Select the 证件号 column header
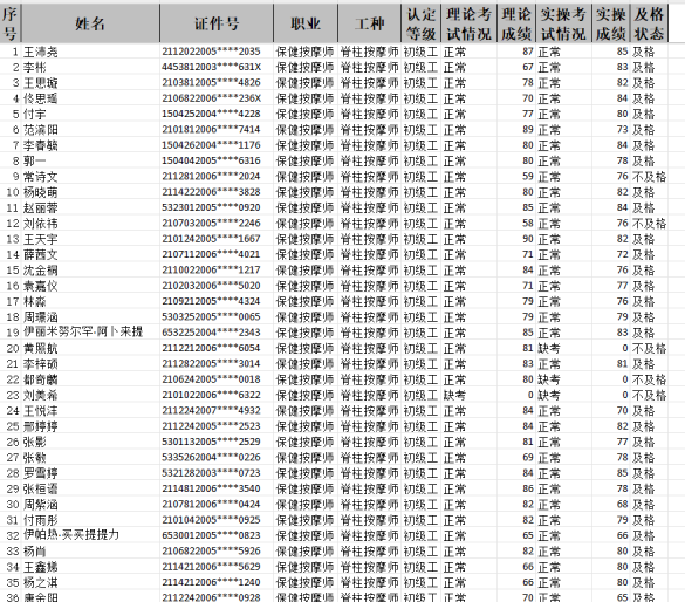This screenshot has height=603, width=686. point(213,23)
